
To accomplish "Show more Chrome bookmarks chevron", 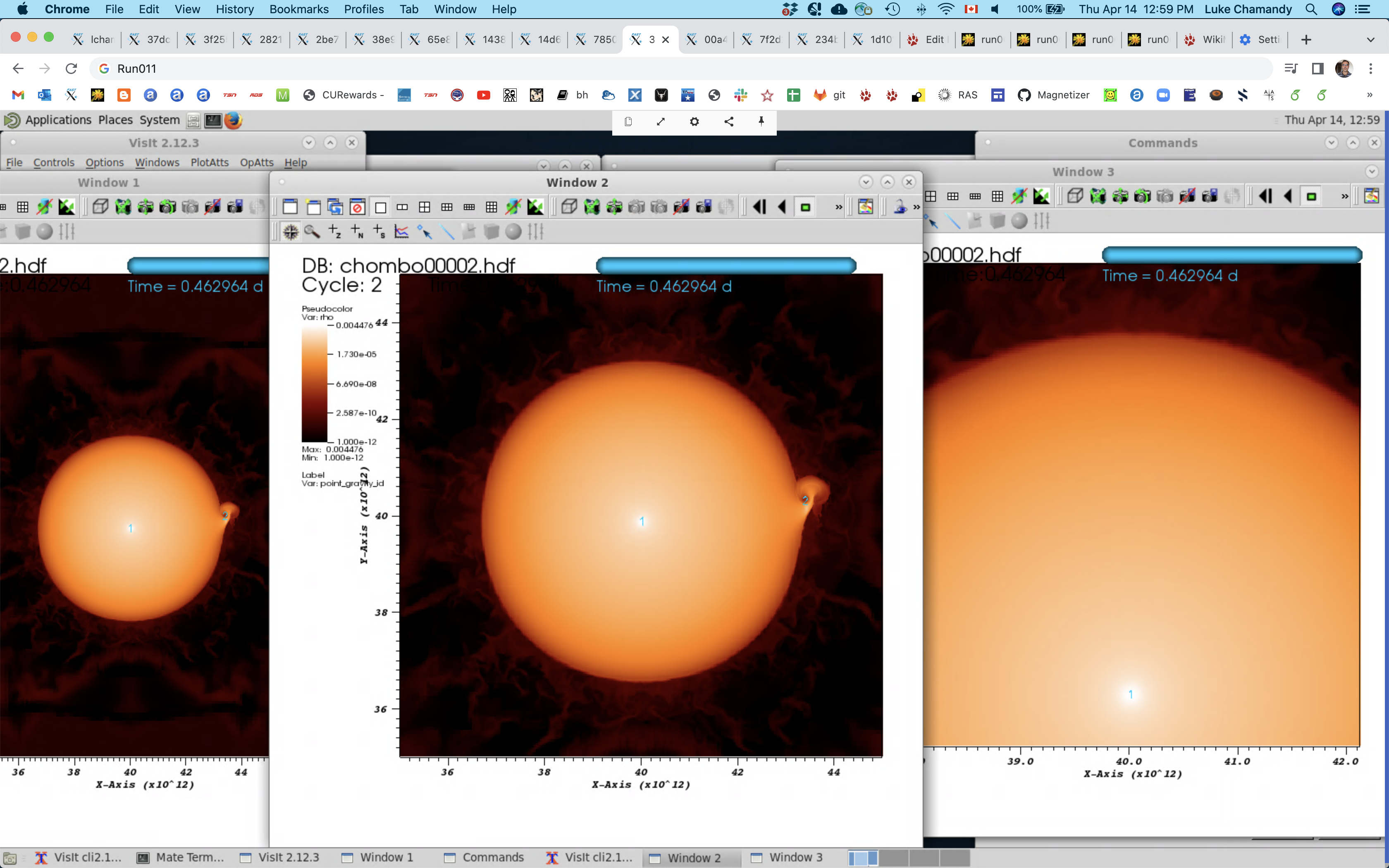I will tap(1370, 95).
